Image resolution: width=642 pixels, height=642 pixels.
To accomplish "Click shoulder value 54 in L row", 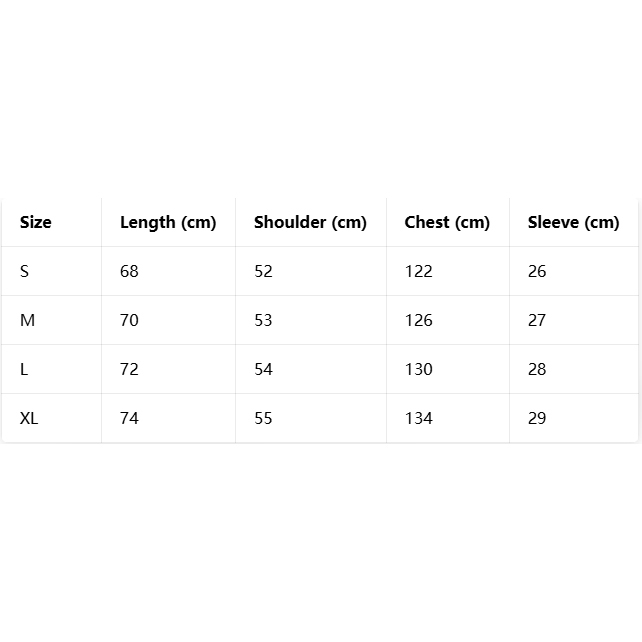I will [x=263, y=369].
